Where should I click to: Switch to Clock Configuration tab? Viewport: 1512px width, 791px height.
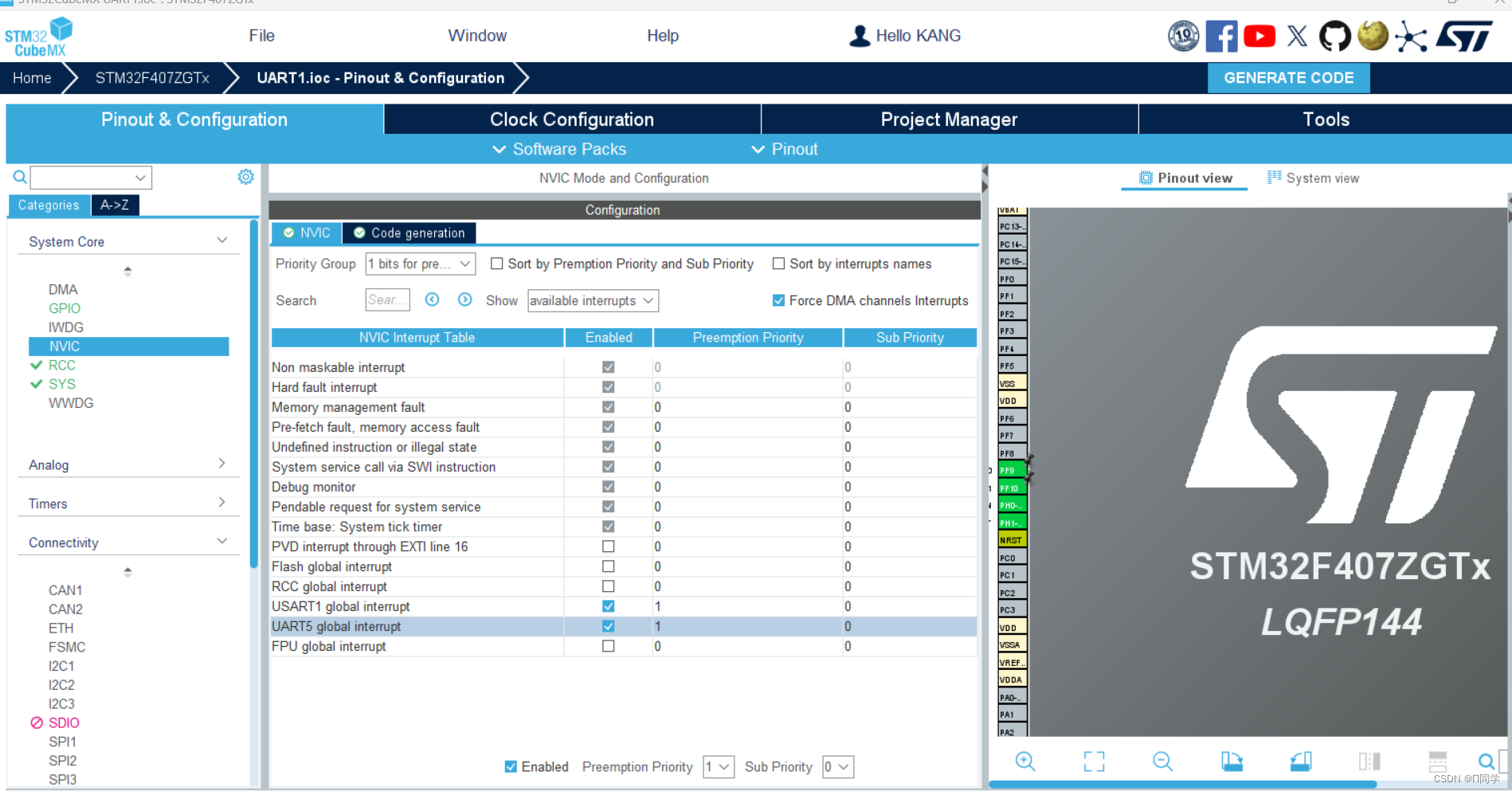572,119
